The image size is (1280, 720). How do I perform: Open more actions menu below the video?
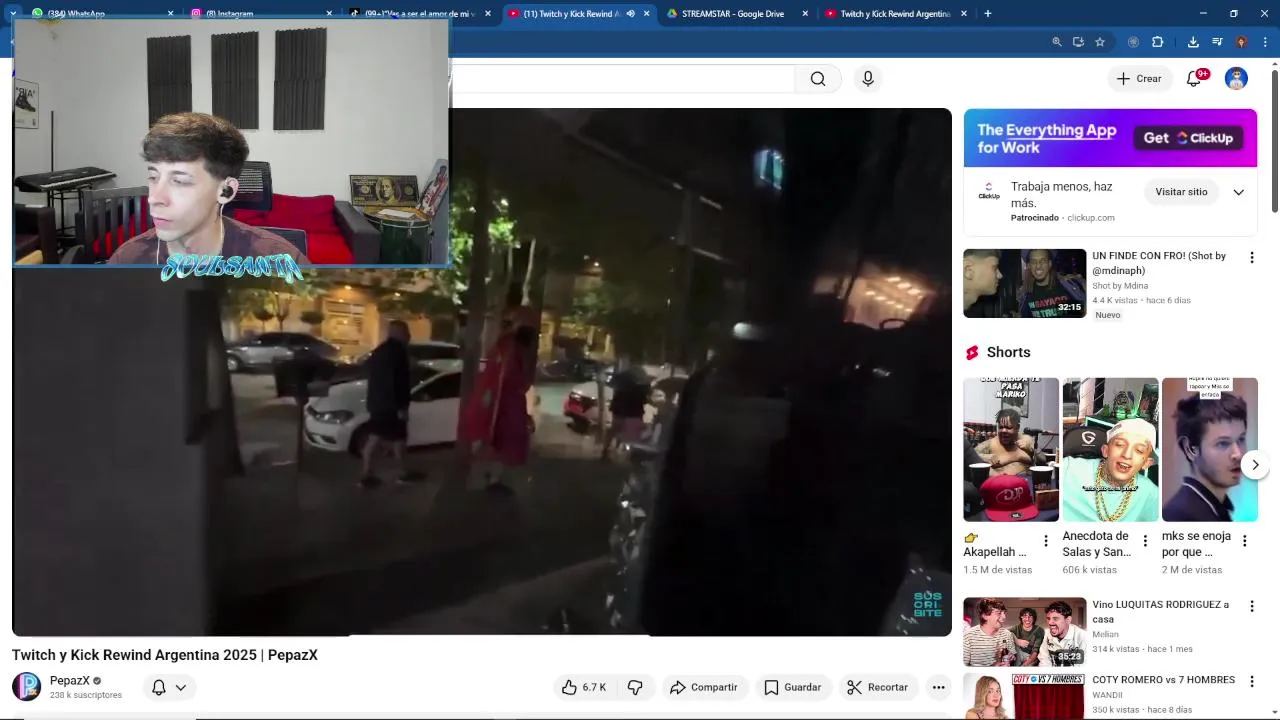938,688
